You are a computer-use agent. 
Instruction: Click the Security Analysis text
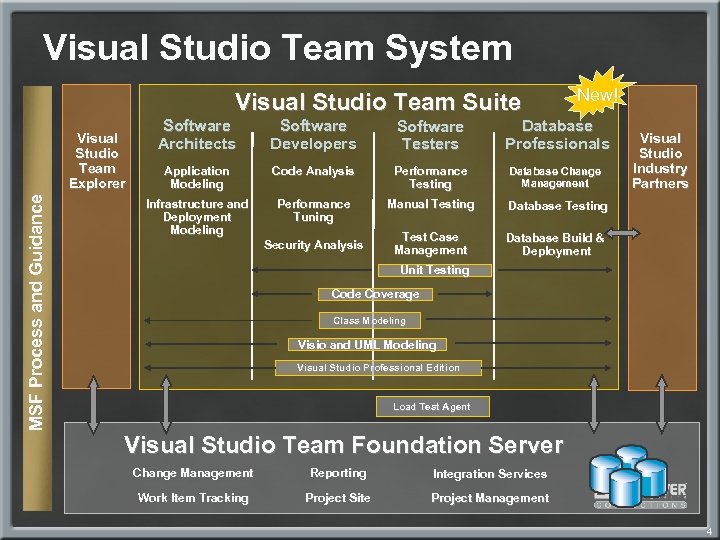tap(313, 245)
